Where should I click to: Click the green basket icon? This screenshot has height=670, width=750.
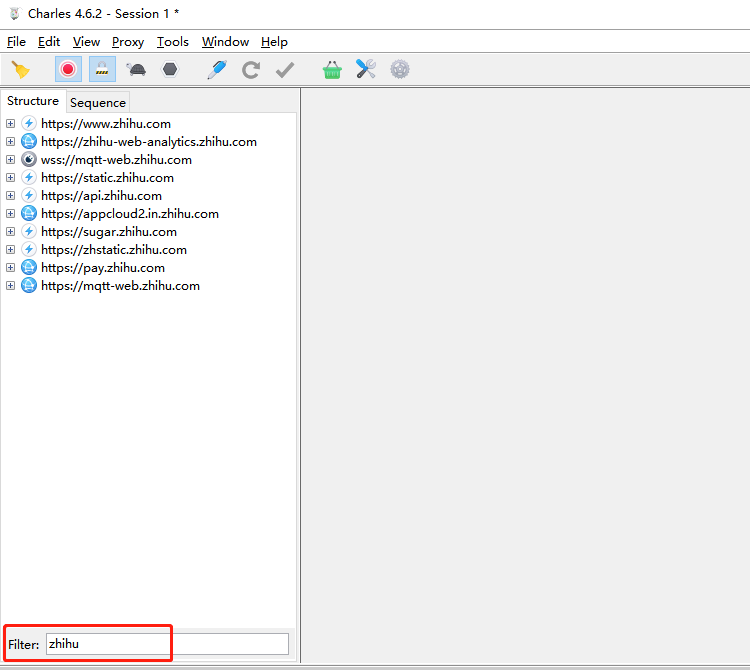pos(332,69)
